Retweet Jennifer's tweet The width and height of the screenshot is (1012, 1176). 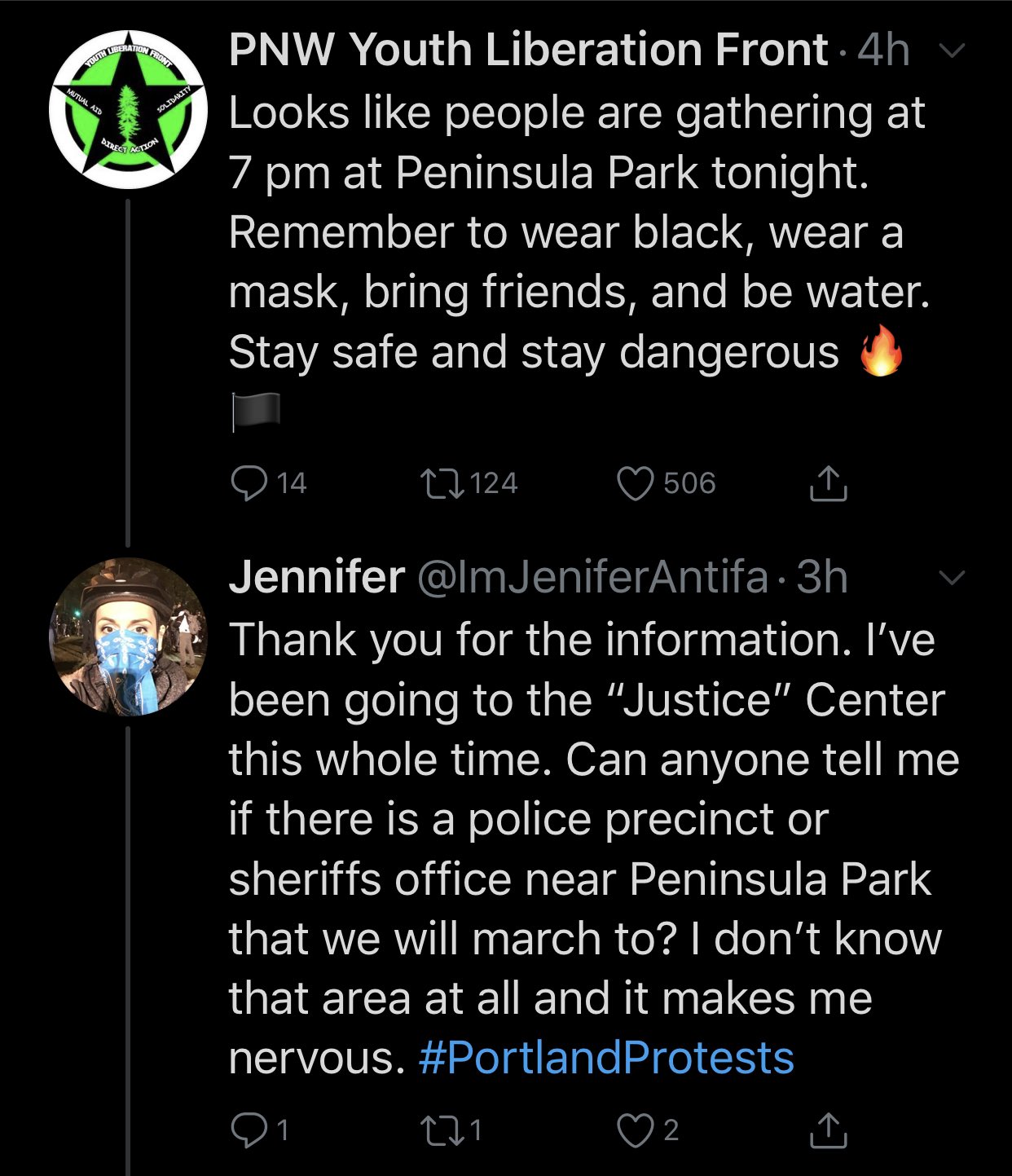tap(442, 1130)
